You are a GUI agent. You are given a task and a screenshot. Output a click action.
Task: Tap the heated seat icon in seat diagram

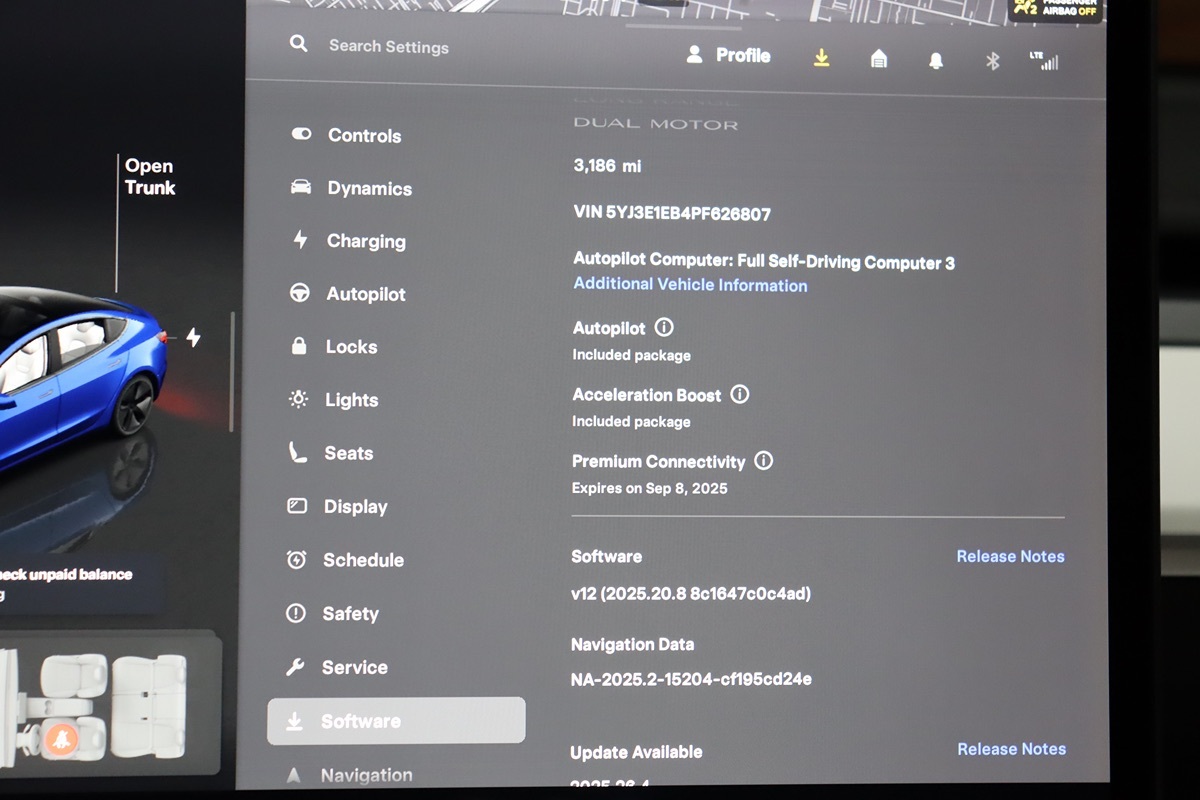59,740
